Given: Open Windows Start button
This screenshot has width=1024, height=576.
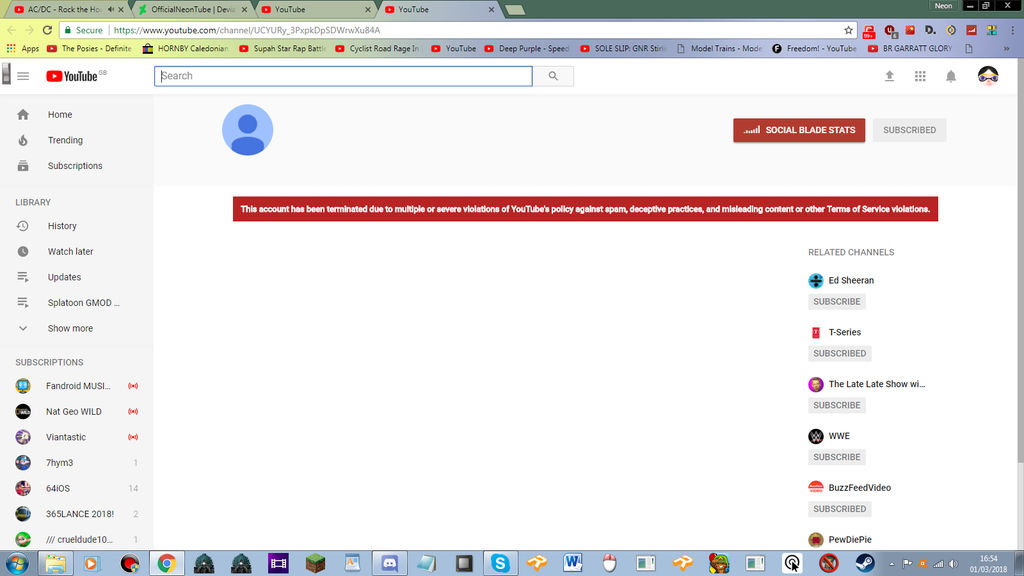Looking at the screenshot, I should (16, 563).
